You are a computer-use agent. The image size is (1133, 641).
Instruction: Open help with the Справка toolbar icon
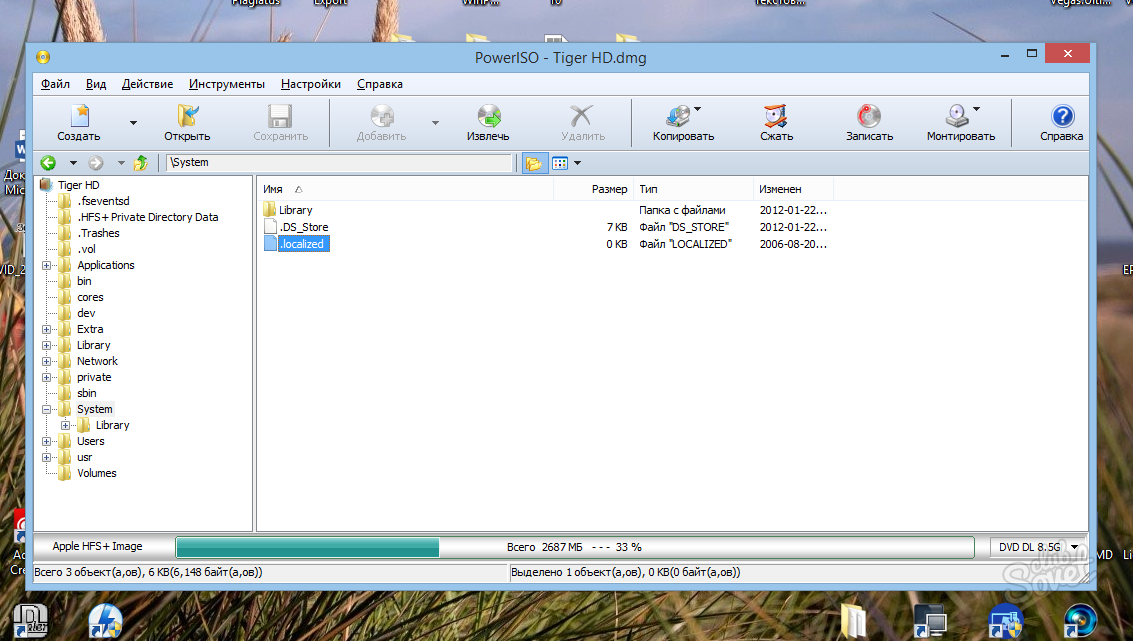coord(1062,116)
